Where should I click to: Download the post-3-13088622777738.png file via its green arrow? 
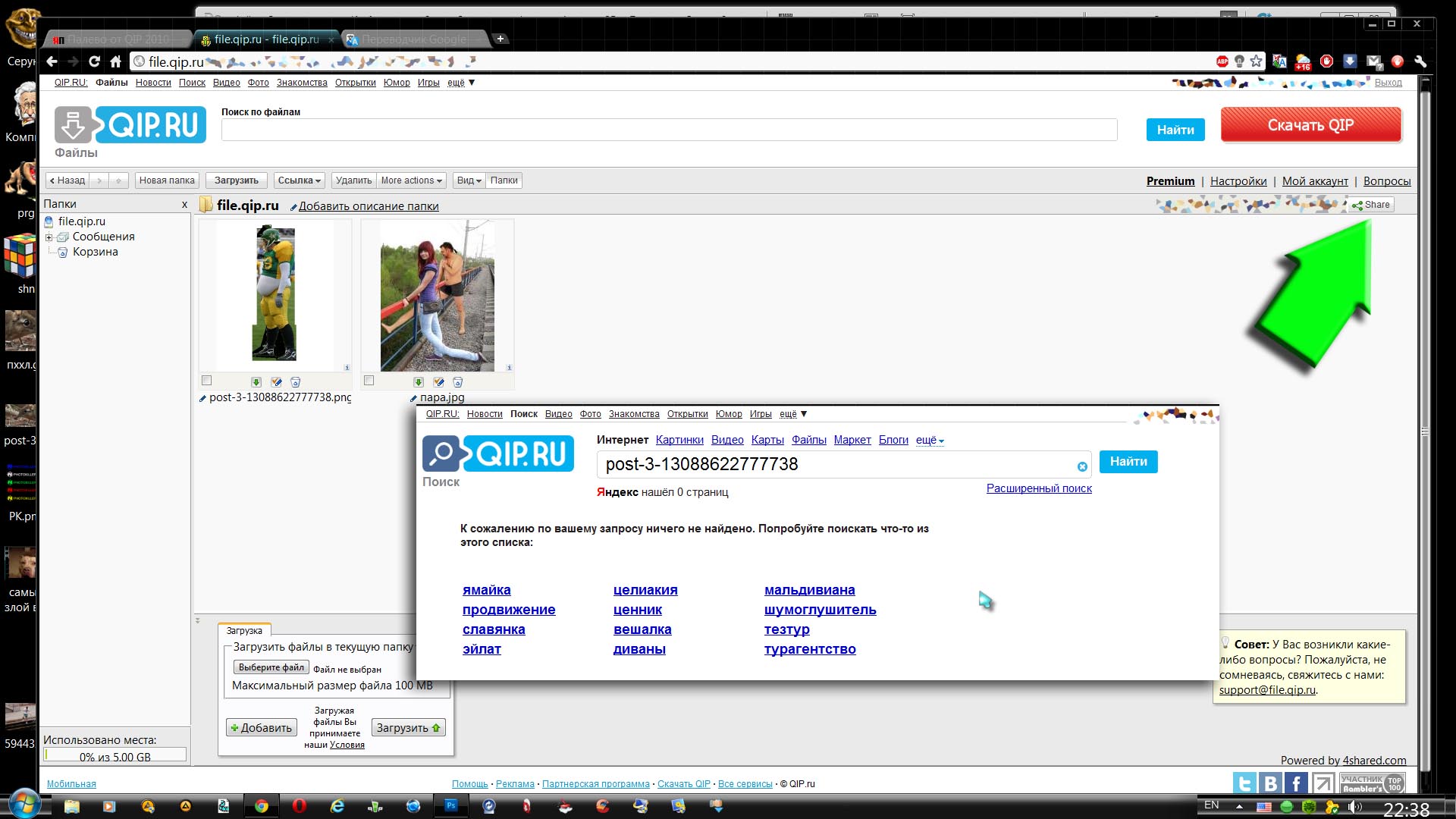(x=256, y=382)
